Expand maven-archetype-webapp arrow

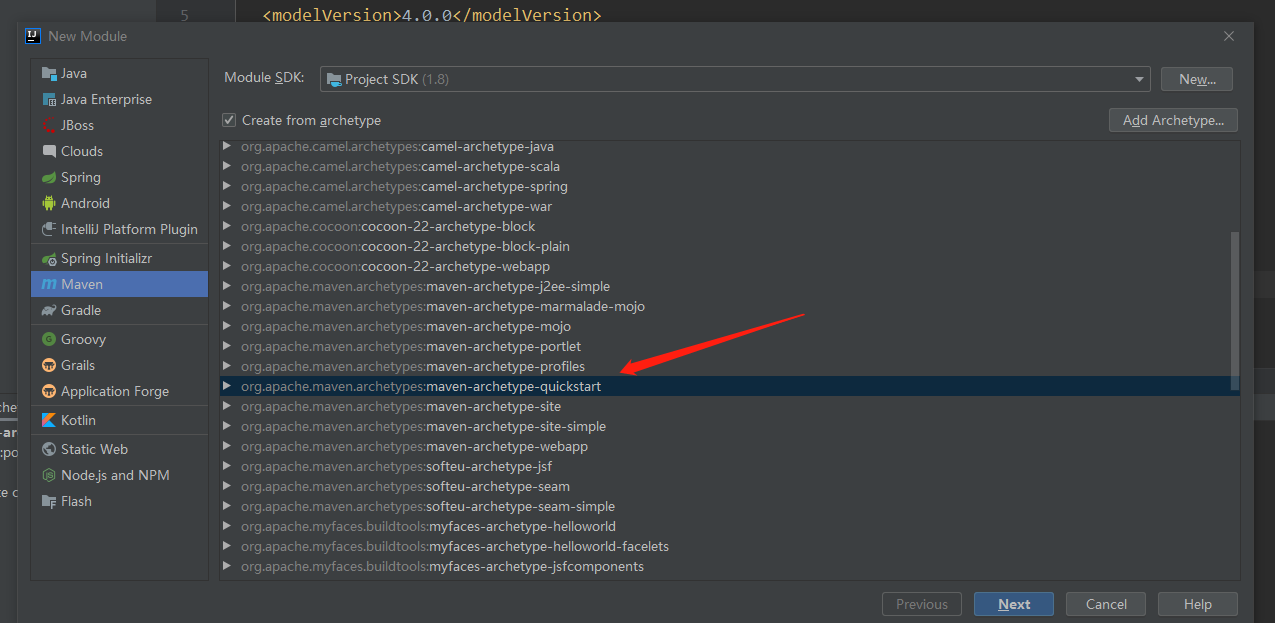(x=227, y=446)
